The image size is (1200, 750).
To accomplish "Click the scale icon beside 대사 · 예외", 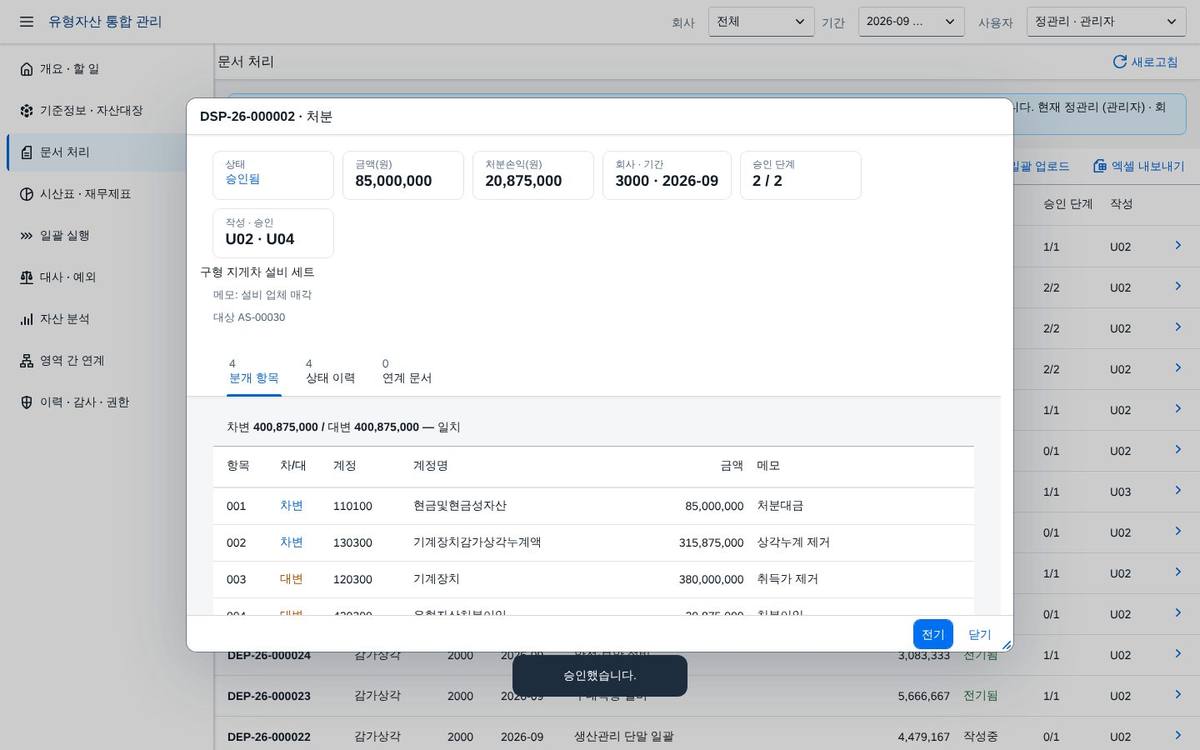I will (26, 277).
